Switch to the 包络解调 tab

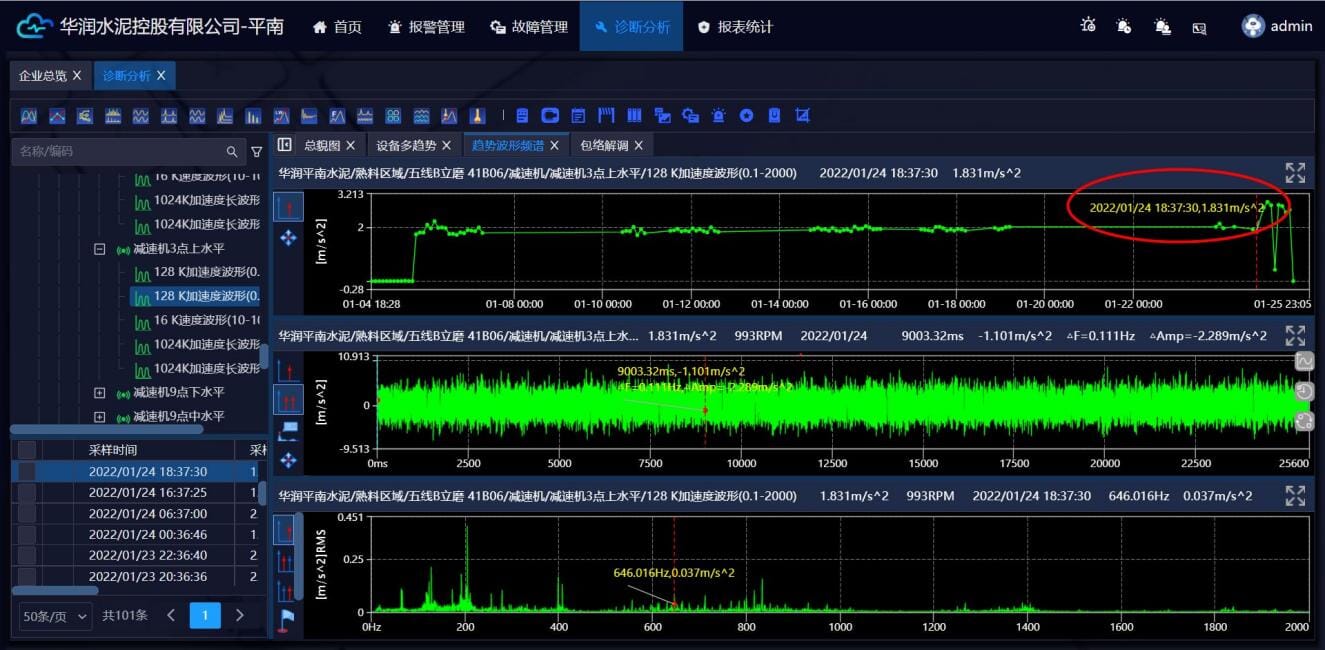point(604,145)
